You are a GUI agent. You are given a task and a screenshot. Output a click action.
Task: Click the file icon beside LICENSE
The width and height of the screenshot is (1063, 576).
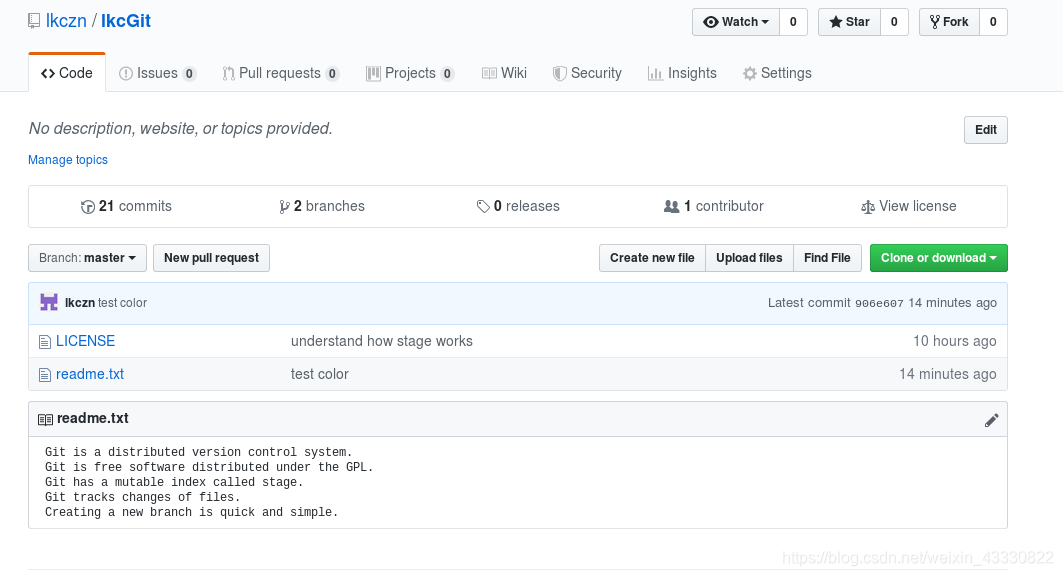[x=45, y=342]
